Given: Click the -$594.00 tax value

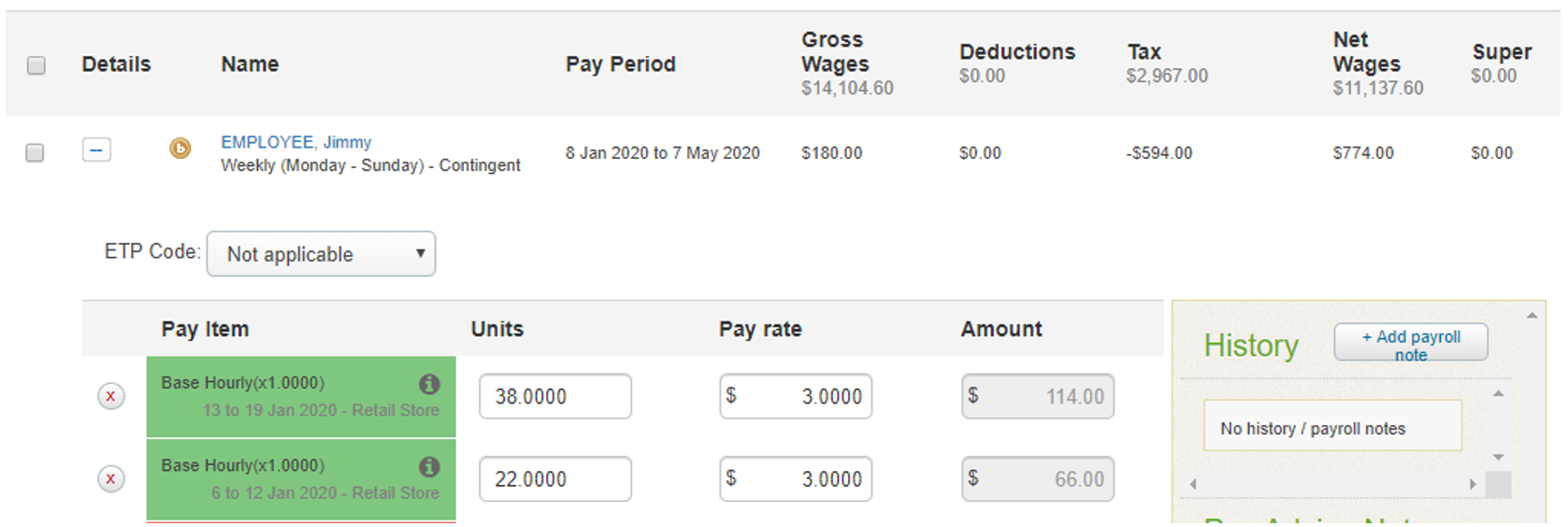Looking at the screenshot, I should point(1159,153).
